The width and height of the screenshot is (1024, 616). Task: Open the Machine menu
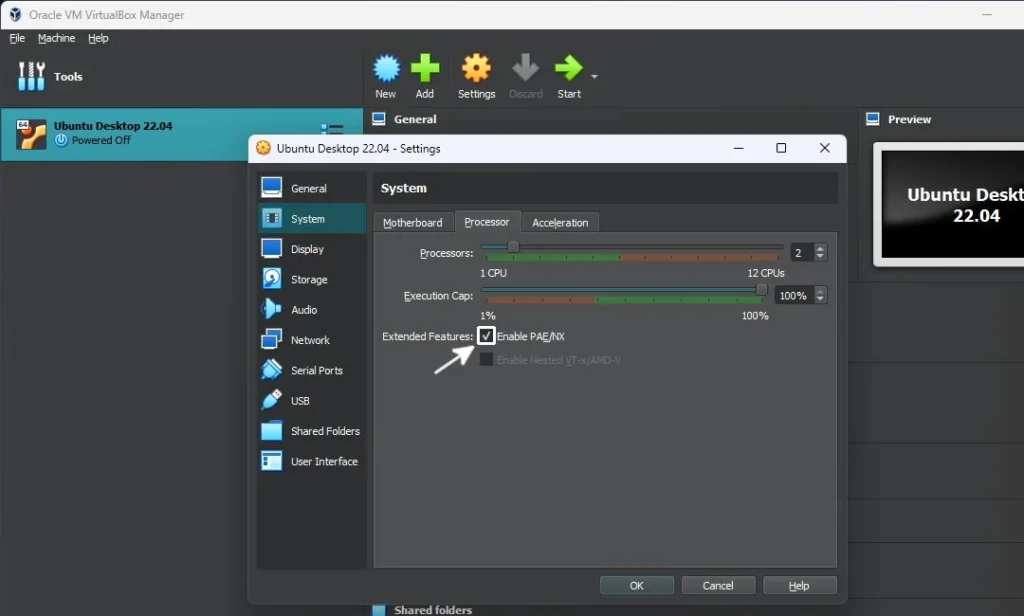click(56, 38)
